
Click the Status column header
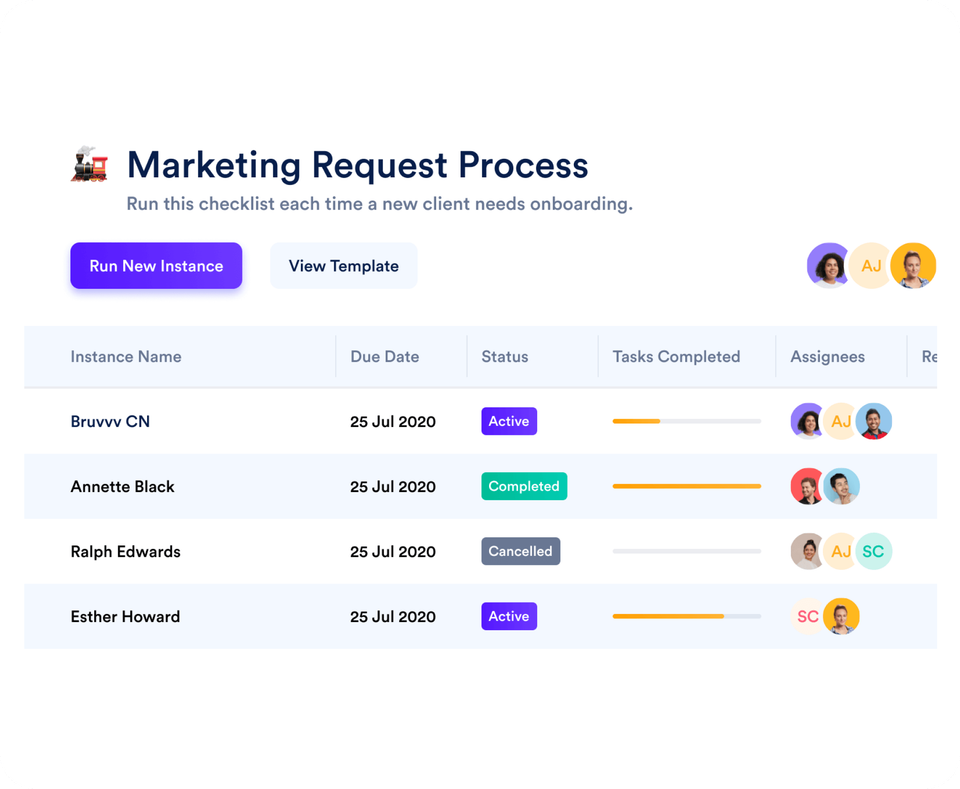pyautogui.click(x=504, y=356)
